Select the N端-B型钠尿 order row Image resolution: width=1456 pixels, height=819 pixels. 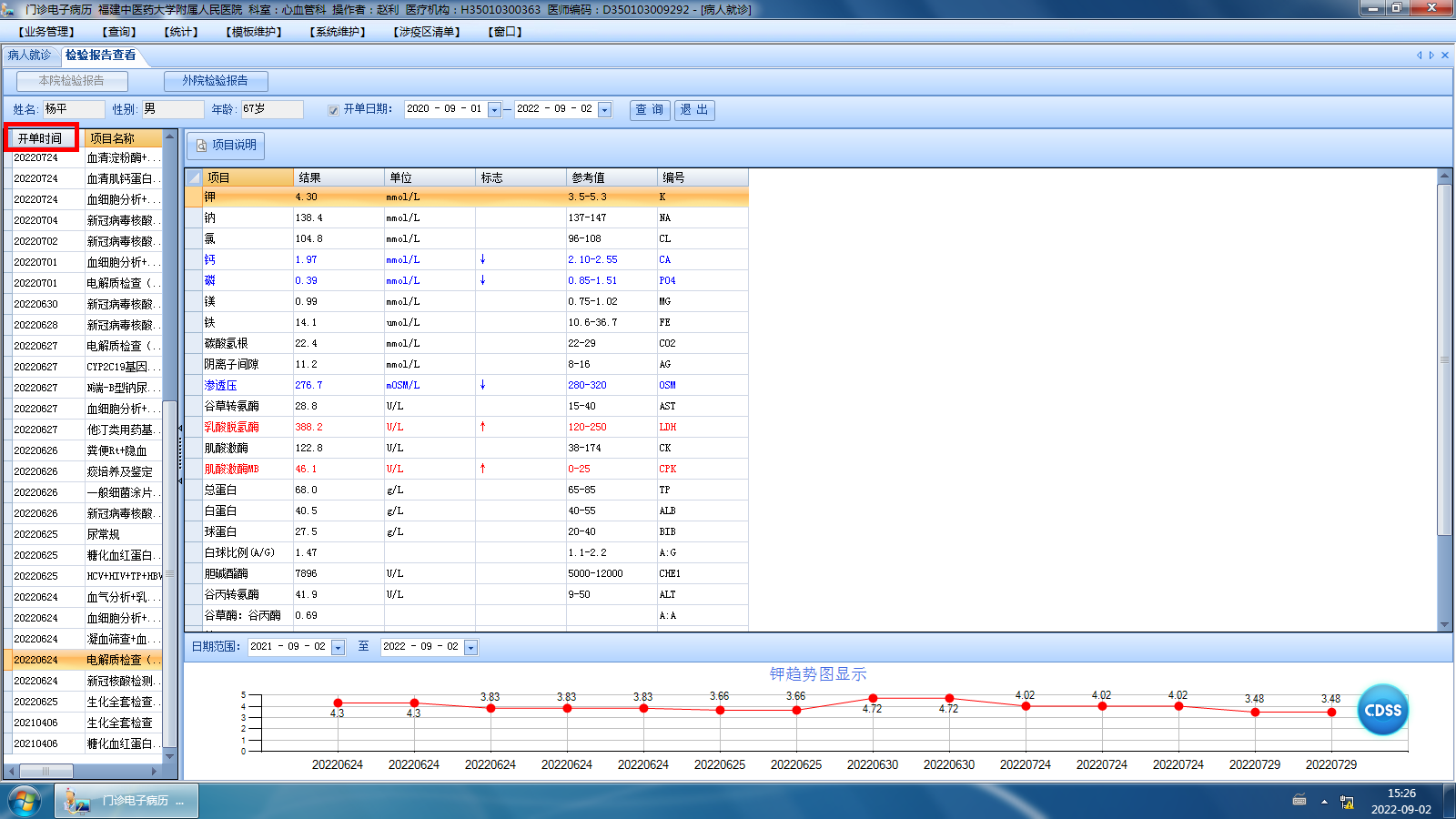click(84, 389)
